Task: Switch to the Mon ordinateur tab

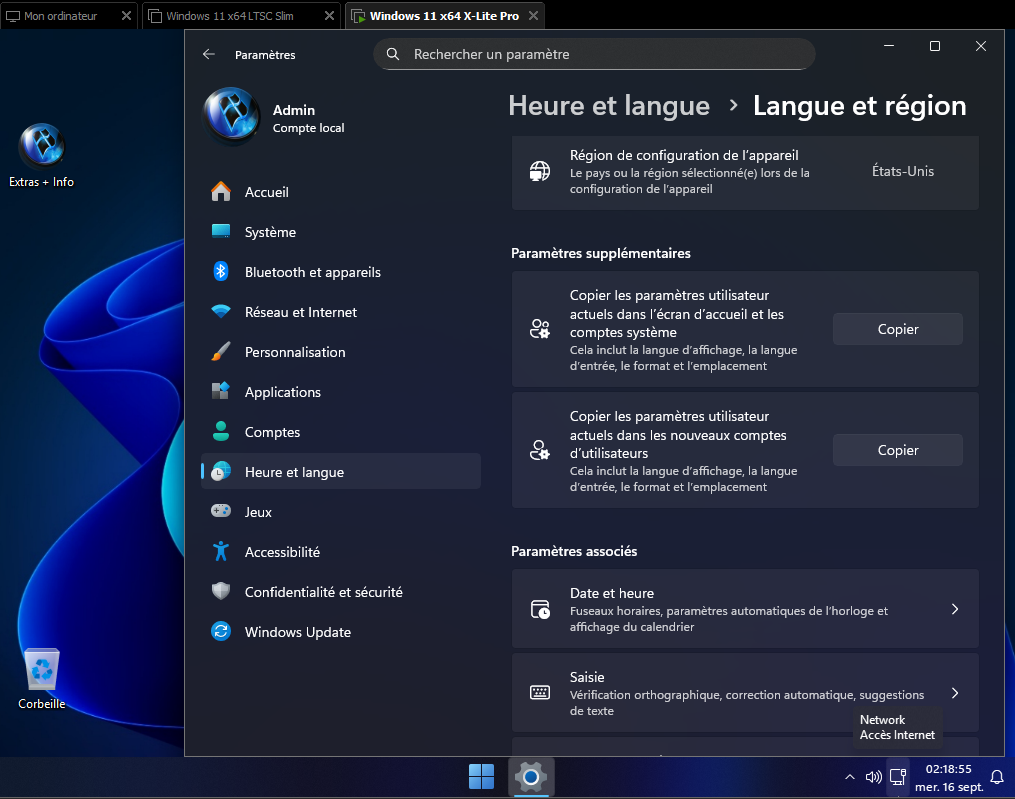Action: (60, 16)
